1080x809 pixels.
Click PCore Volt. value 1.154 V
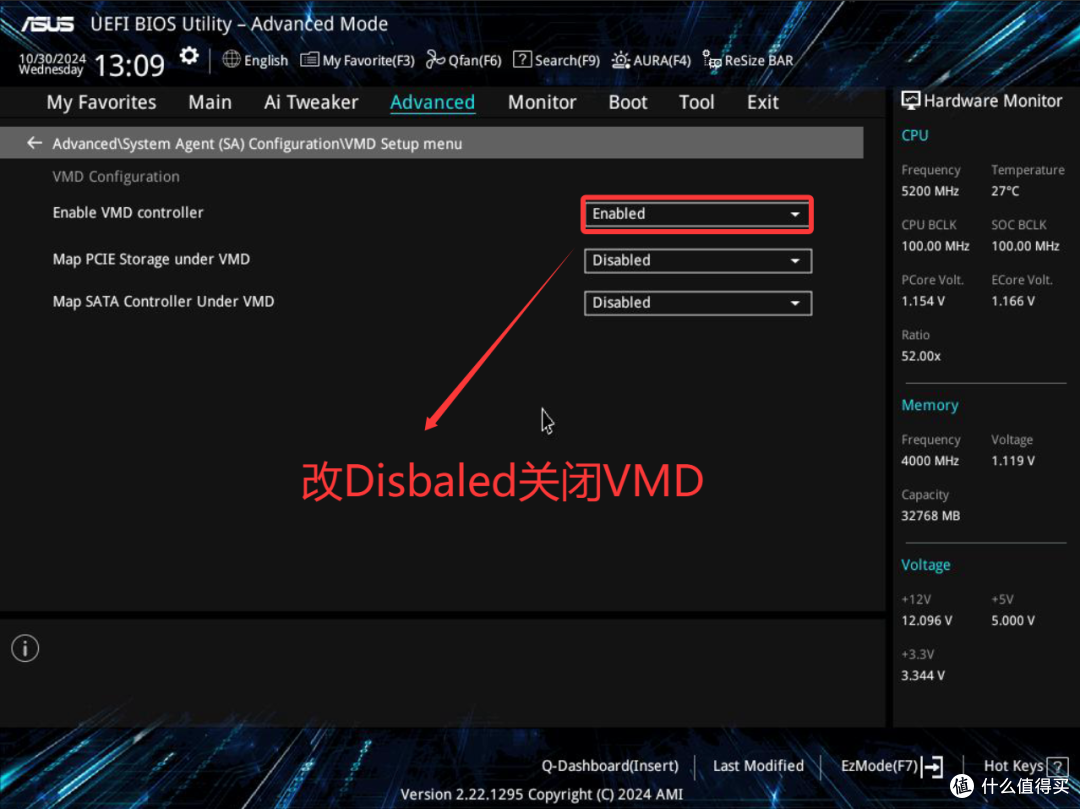(x=923, y=302)
